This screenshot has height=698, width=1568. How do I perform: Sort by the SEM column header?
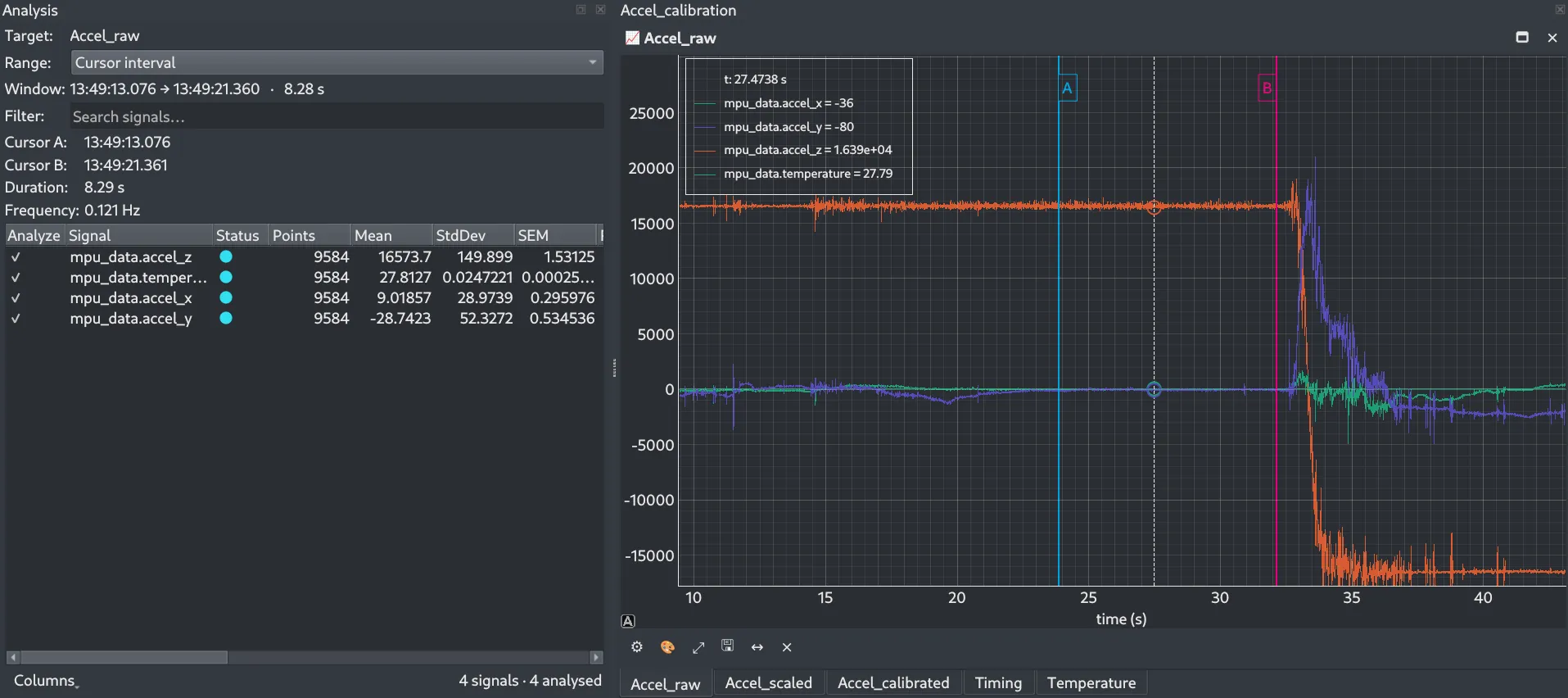pos(554,236)
